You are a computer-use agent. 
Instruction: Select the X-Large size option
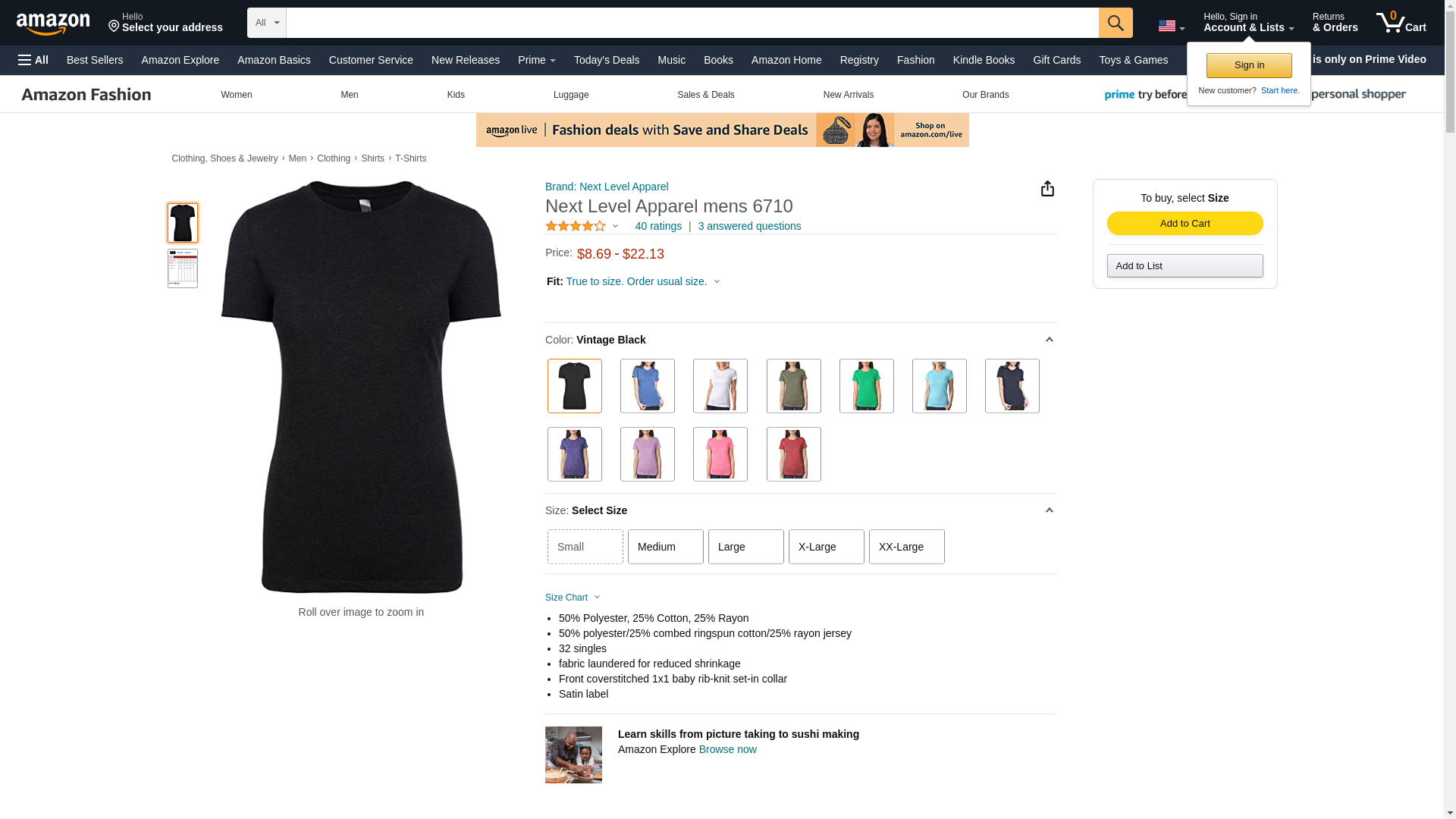(827, 547)
